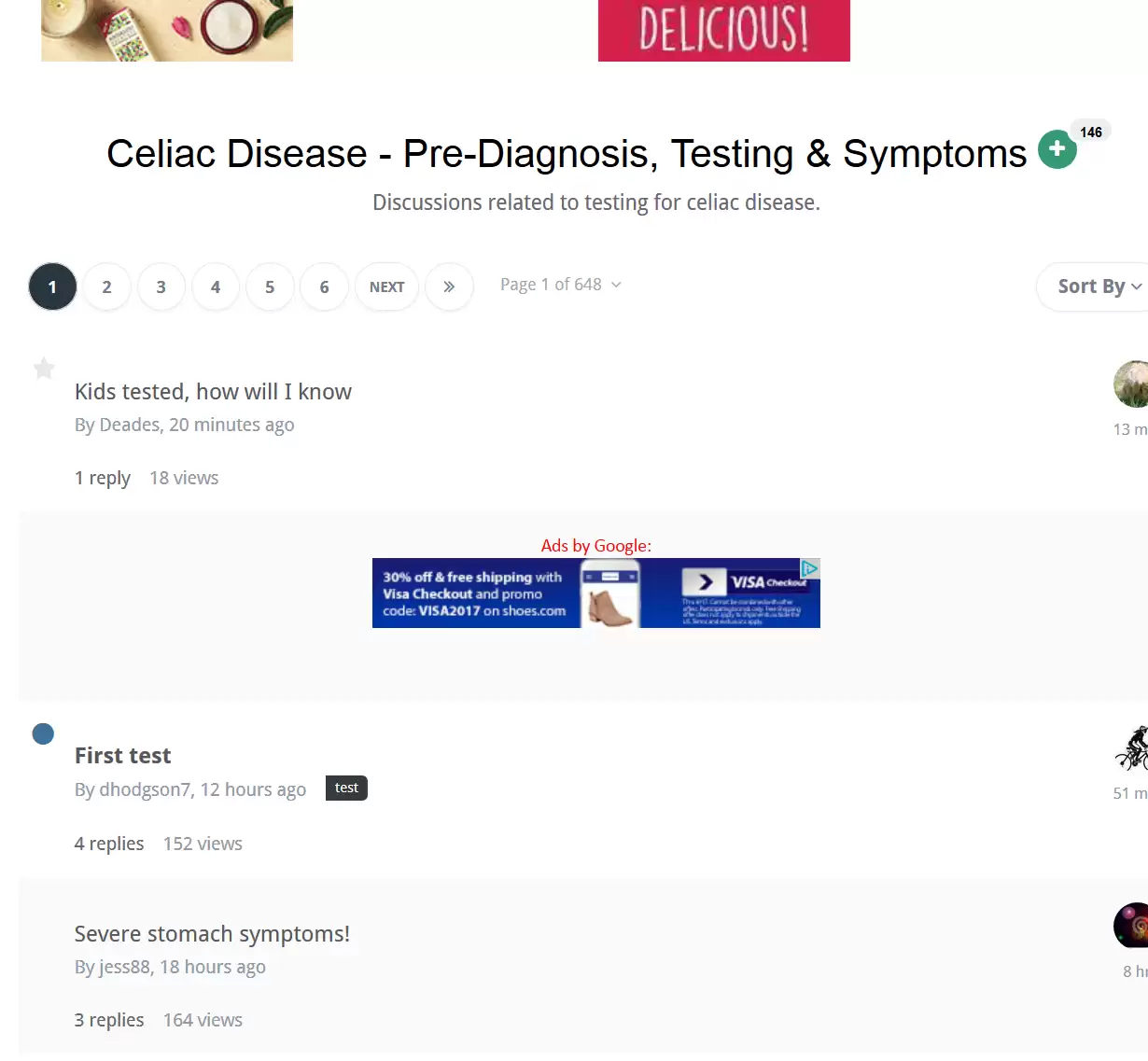
Task: Jump to last page with double-chevron
Action: [449, 286]
